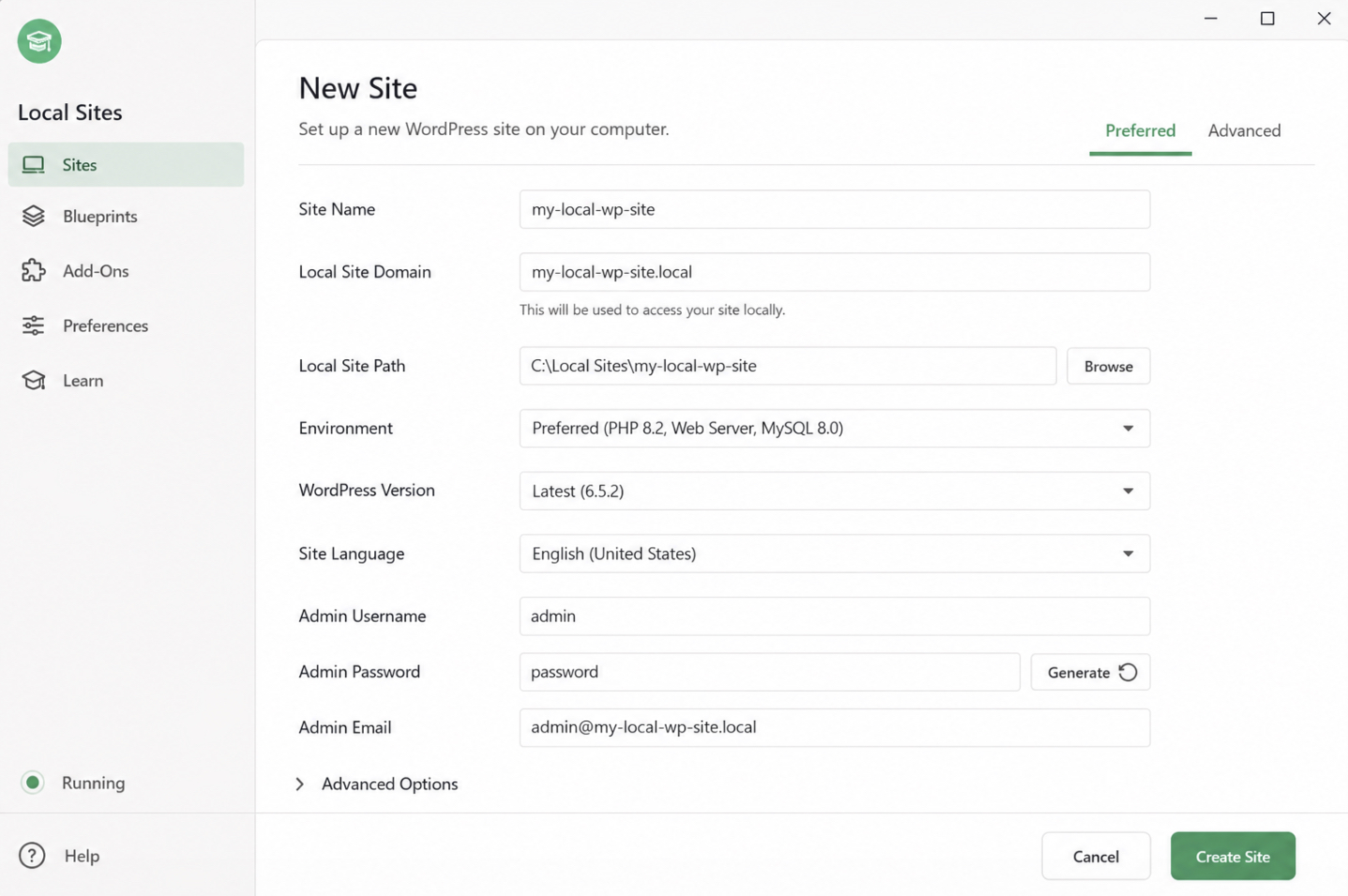Expand Advanced Options chevron

point(300,783)
